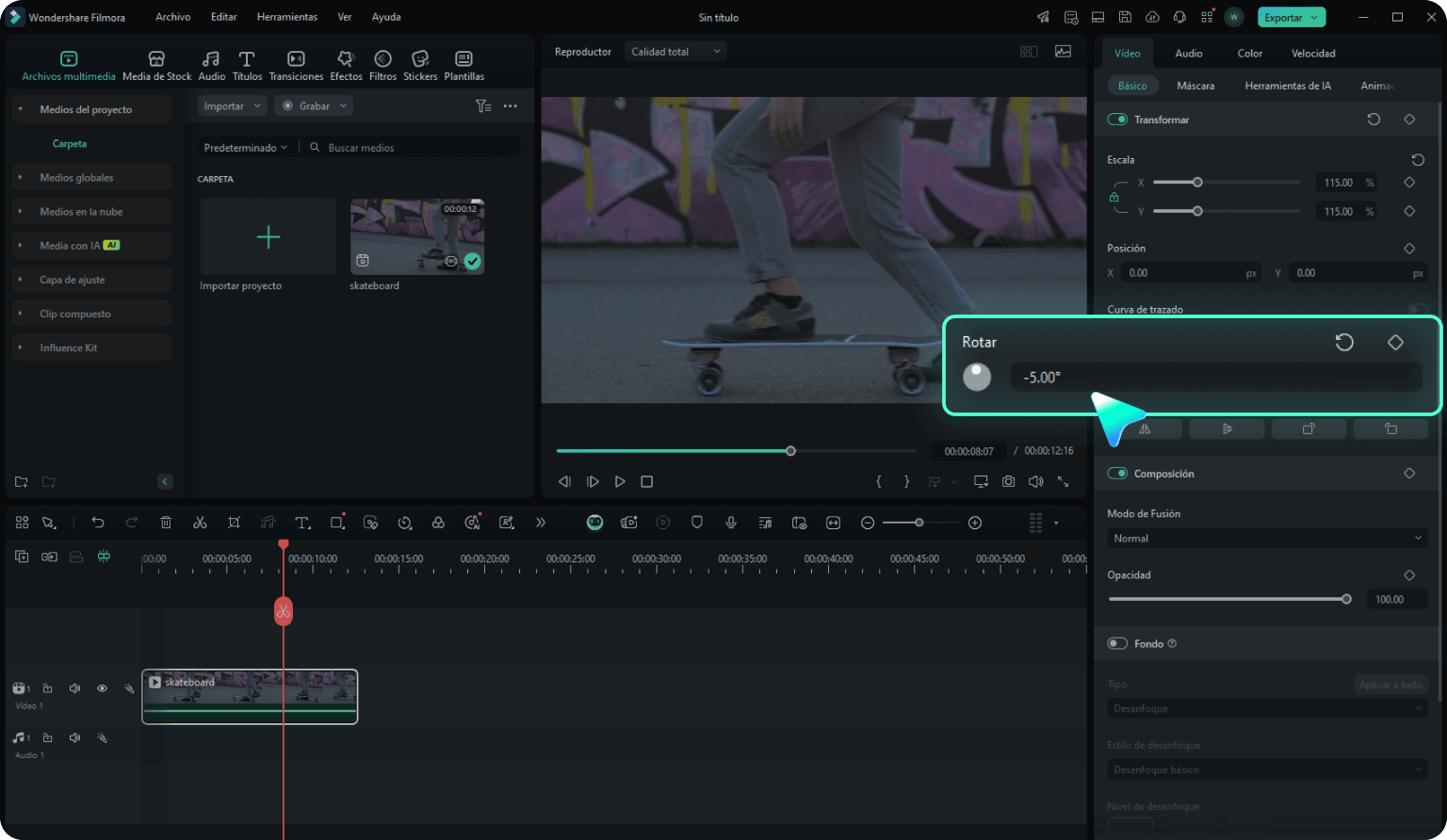1447x840 pixels.
Task: Open the Ayuda menu
Action: coord(386,17)
